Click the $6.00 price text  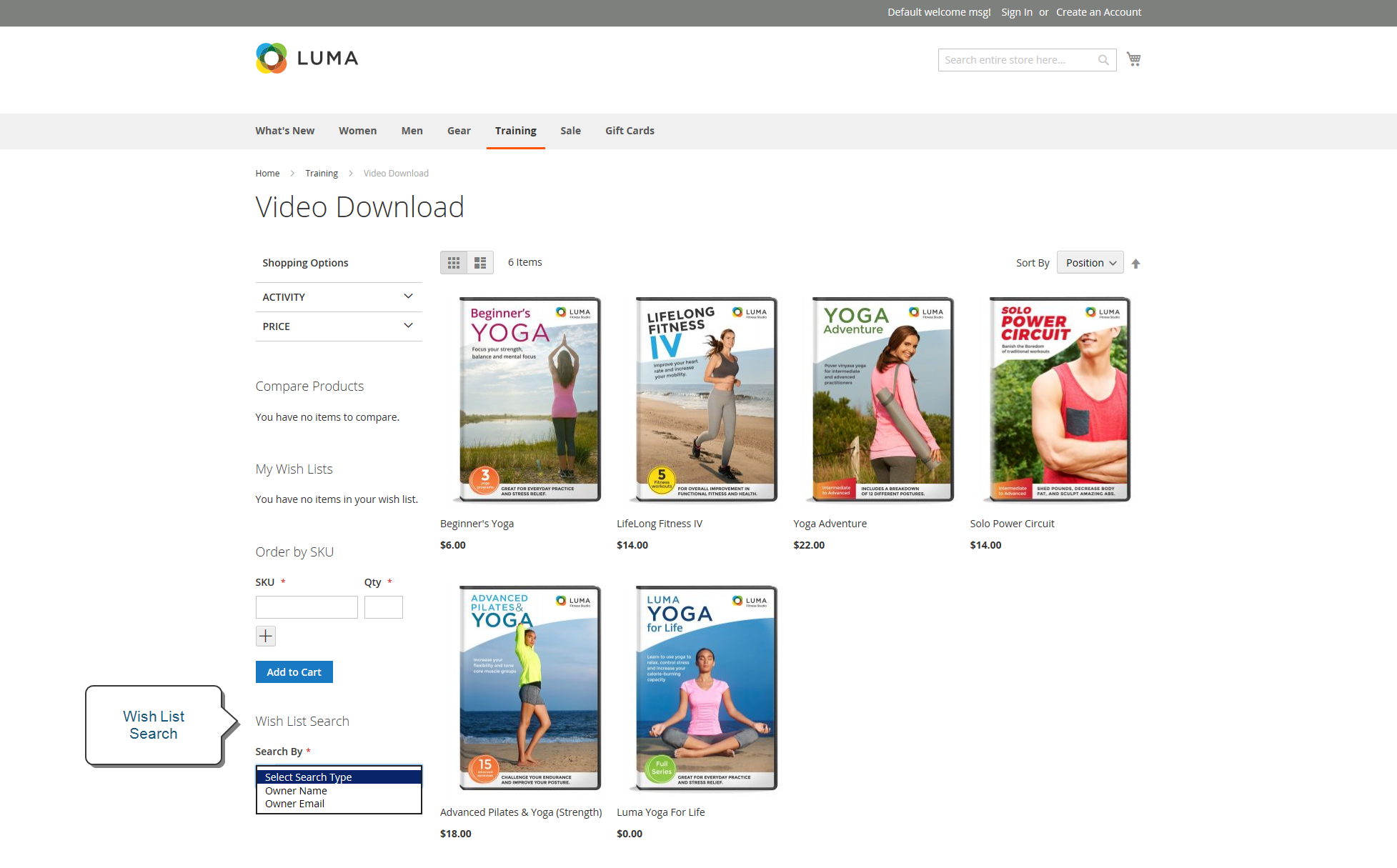click(x=453, y=545)
